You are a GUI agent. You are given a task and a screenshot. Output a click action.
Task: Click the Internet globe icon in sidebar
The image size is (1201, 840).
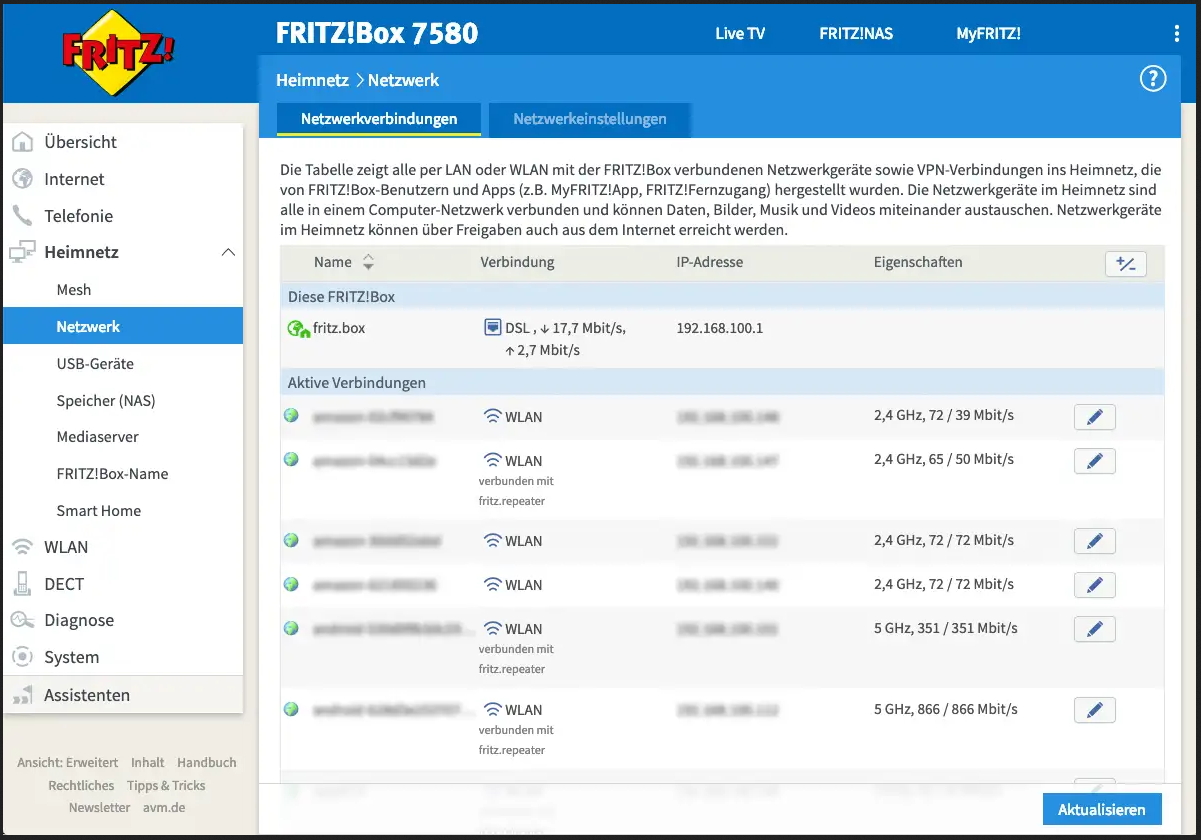(x=22, y=179)
